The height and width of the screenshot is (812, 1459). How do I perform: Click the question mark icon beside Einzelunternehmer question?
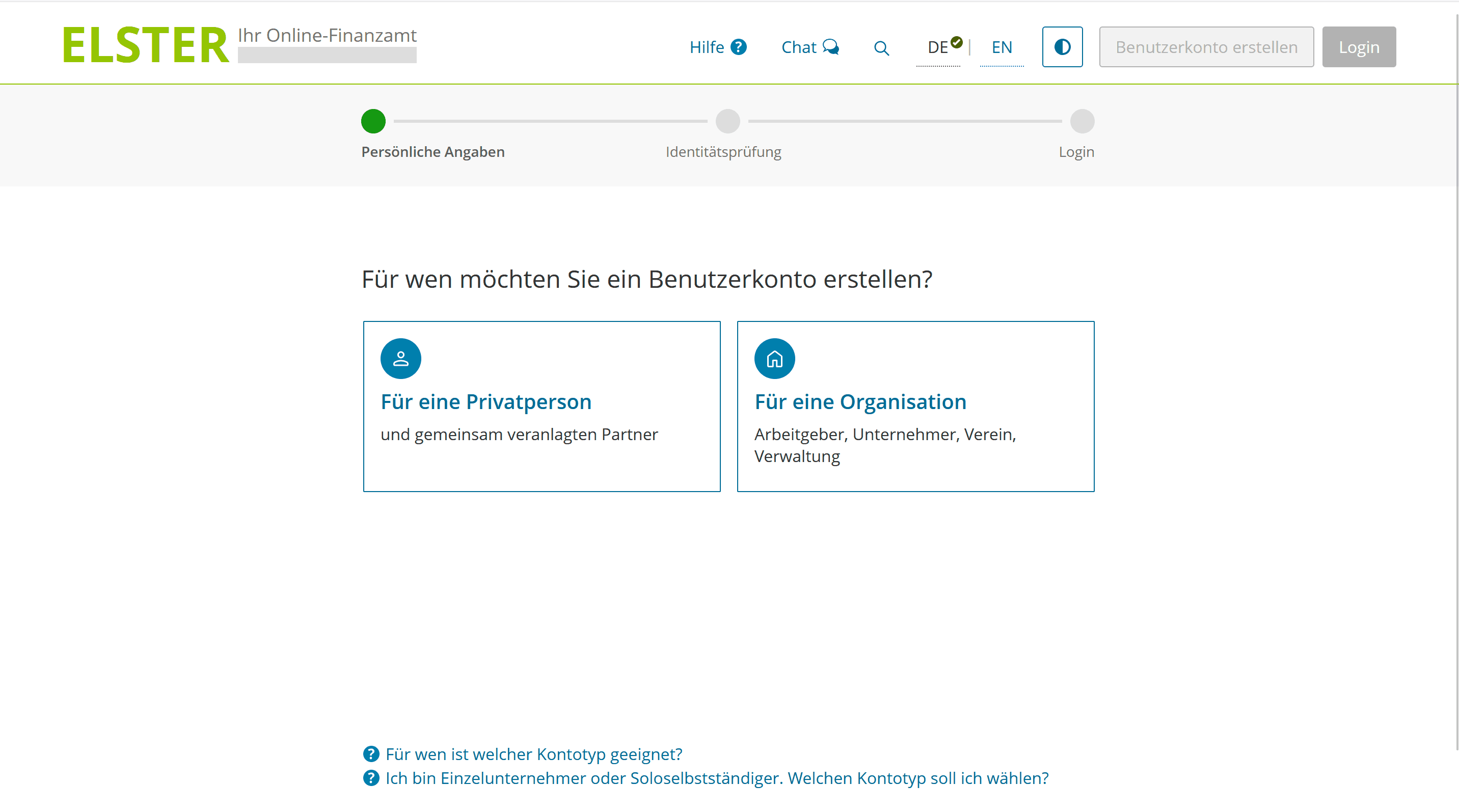[371, 778]
